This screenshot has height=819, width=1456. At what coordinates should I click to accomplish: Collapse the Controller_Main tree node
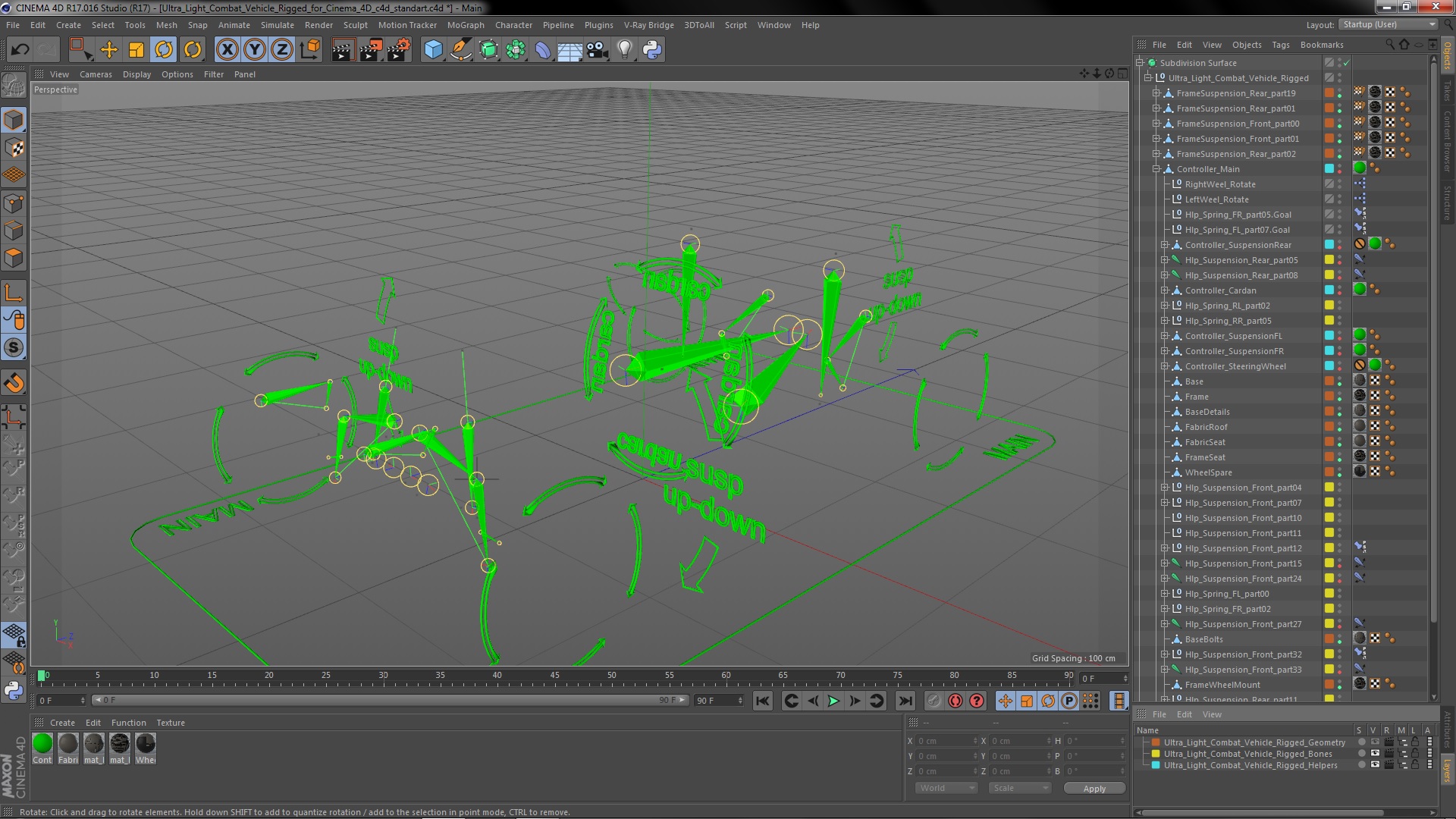pyautogui.click(x=1156, y=169)
